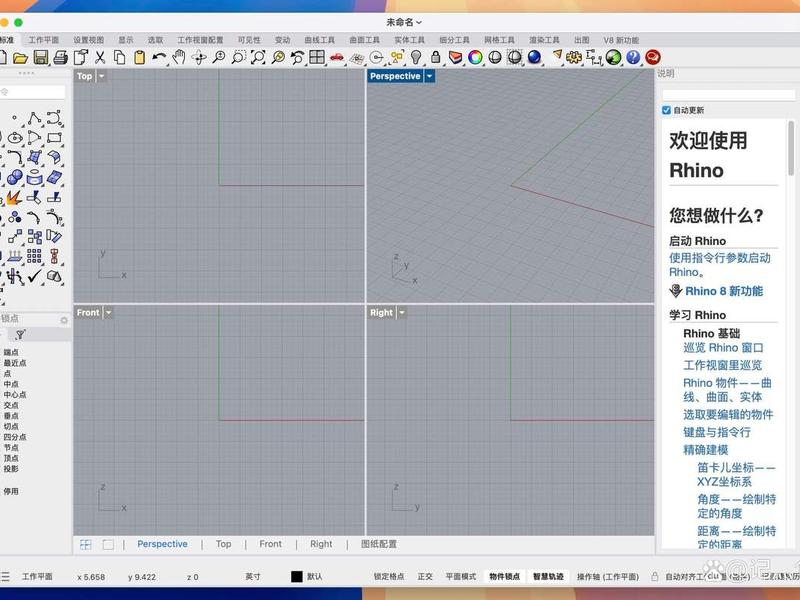800x600 pixels.
Task: Switch to the 渲染工具 toolbar tab
Action: click(544, 40)
